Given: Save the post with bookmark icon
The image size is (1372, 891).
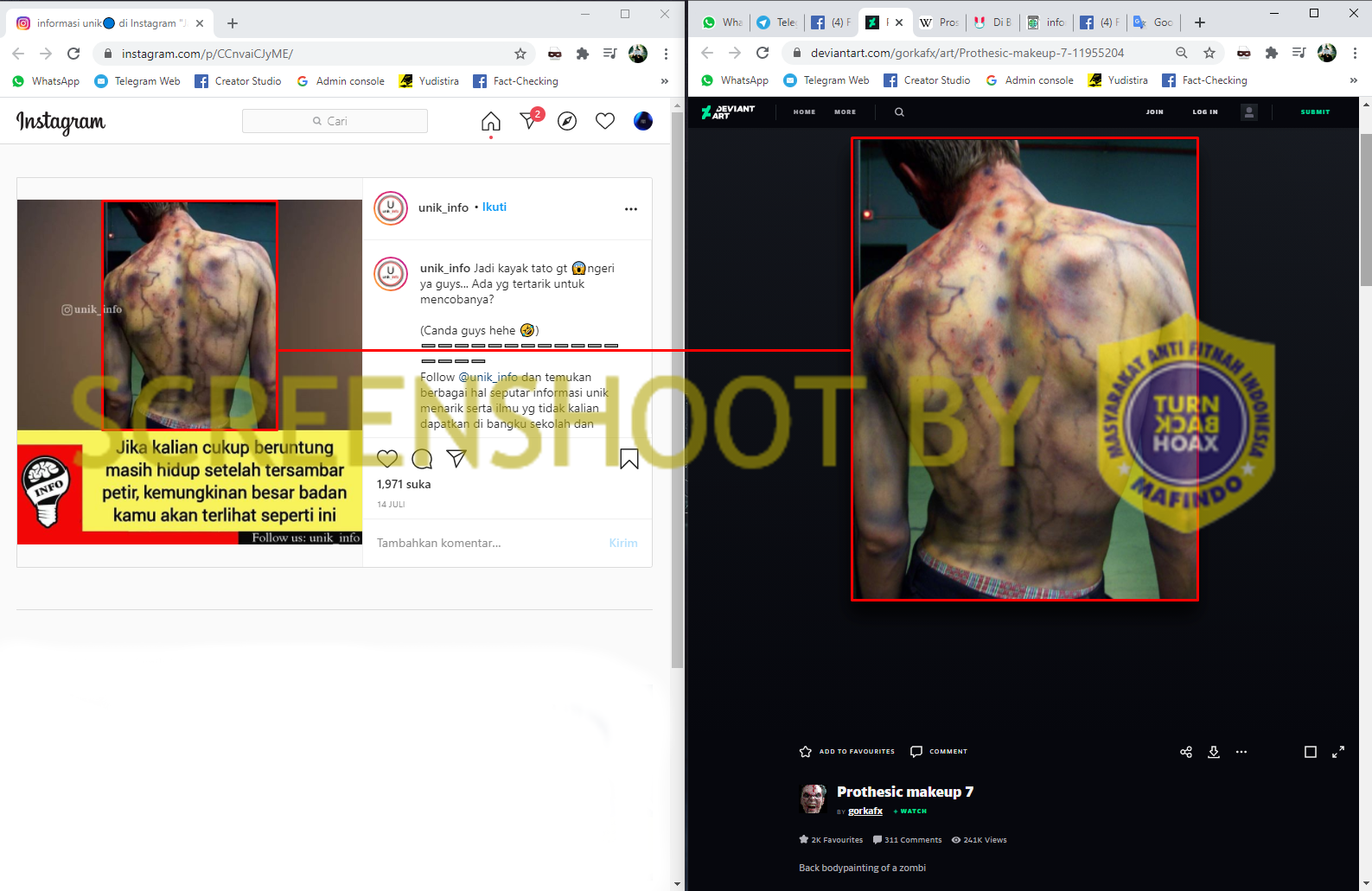Looking at the screenshot, I should 629,458.
